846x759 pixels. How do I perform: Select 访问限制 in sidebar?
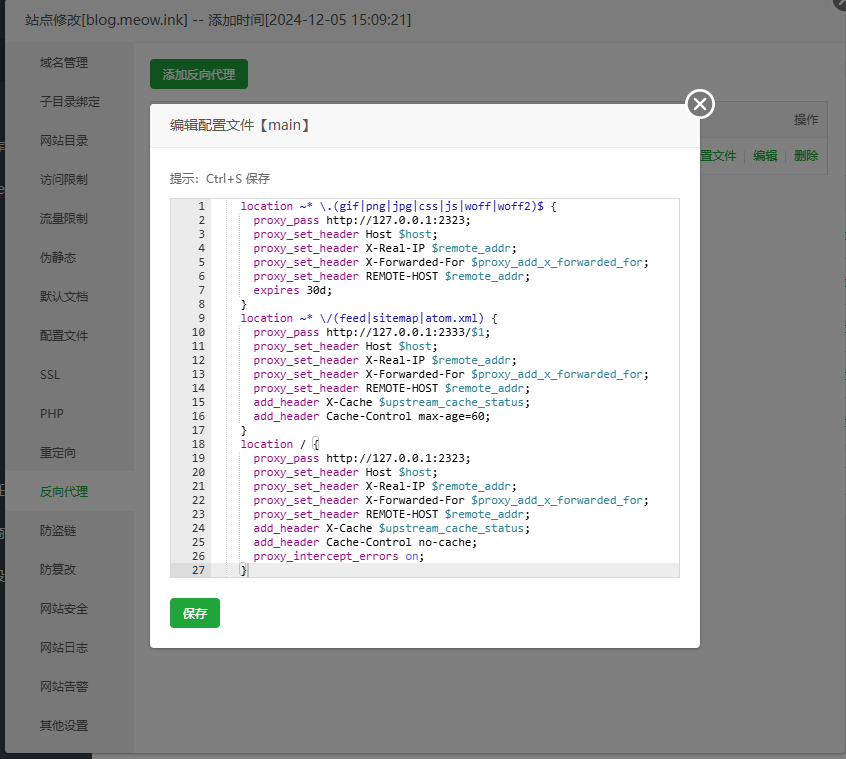64,180
